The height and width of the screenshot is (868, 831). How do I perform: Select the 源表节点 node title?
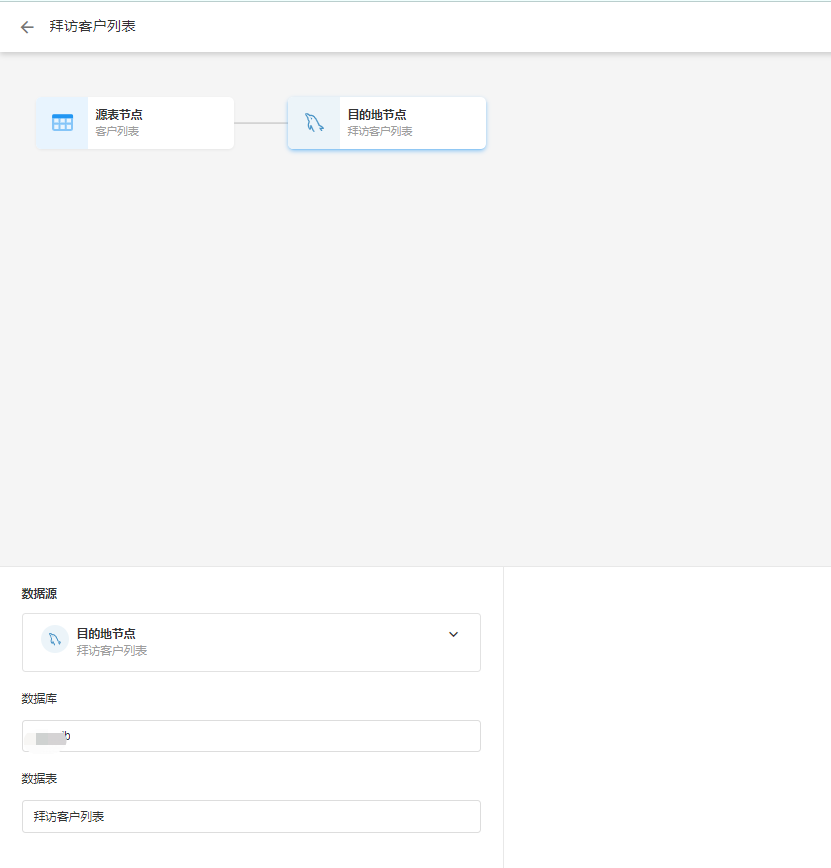pos(119,115)
